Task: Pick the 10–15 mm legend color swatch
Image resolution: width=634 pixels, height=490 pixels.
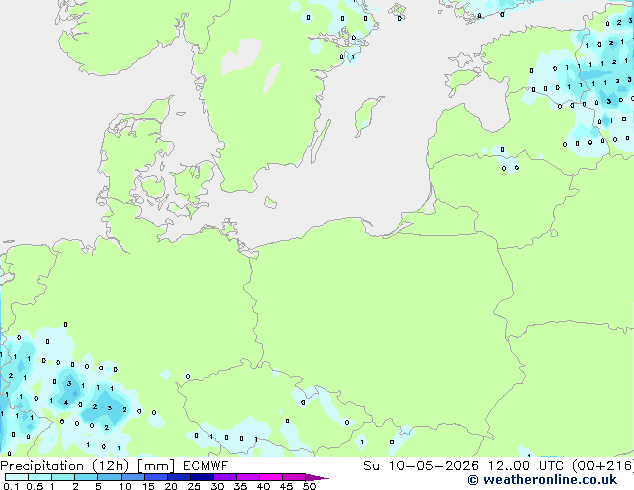Action: 132,477
